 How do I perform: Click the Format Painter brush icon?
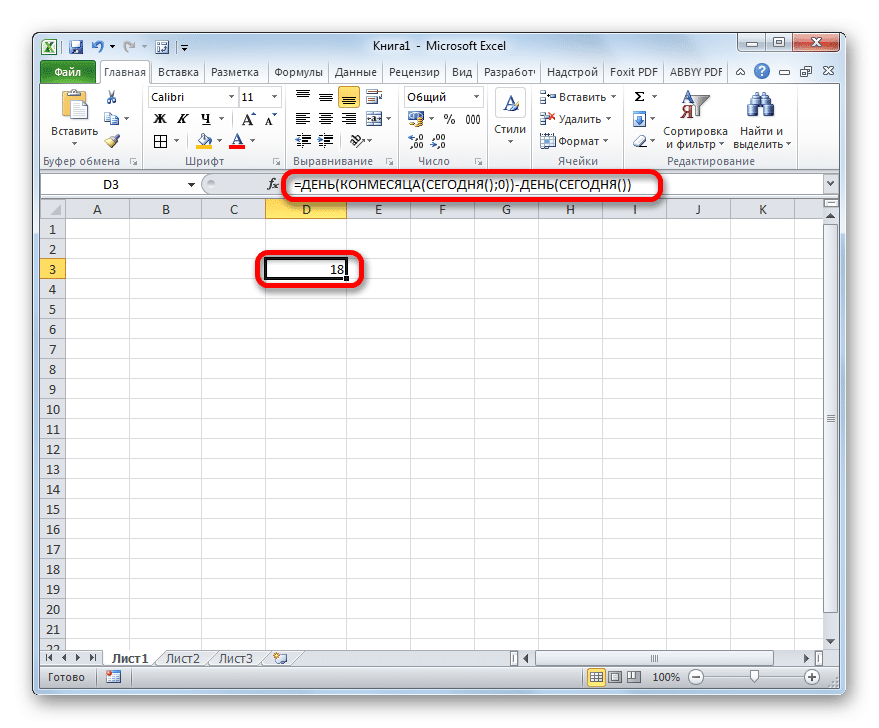[x=113, y=141]
